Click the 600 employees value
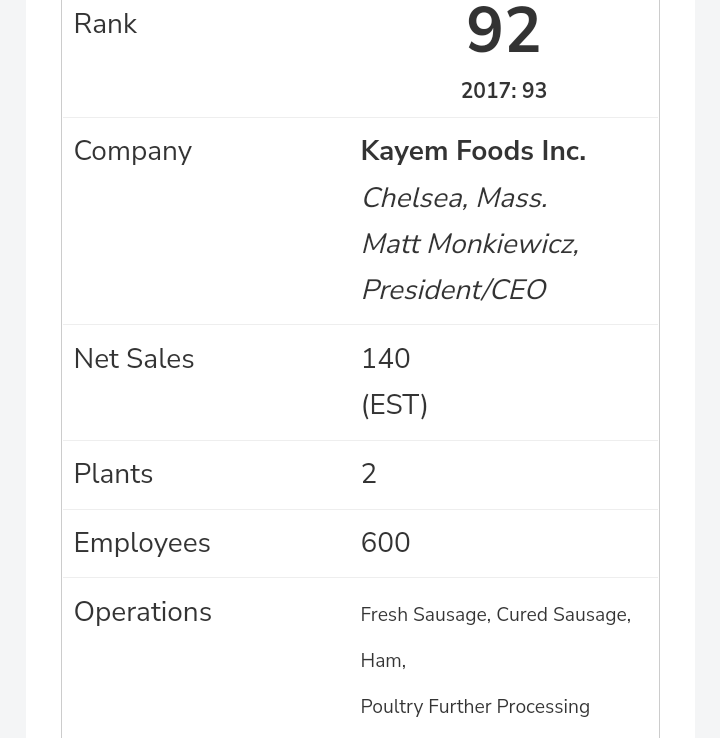 385,543
